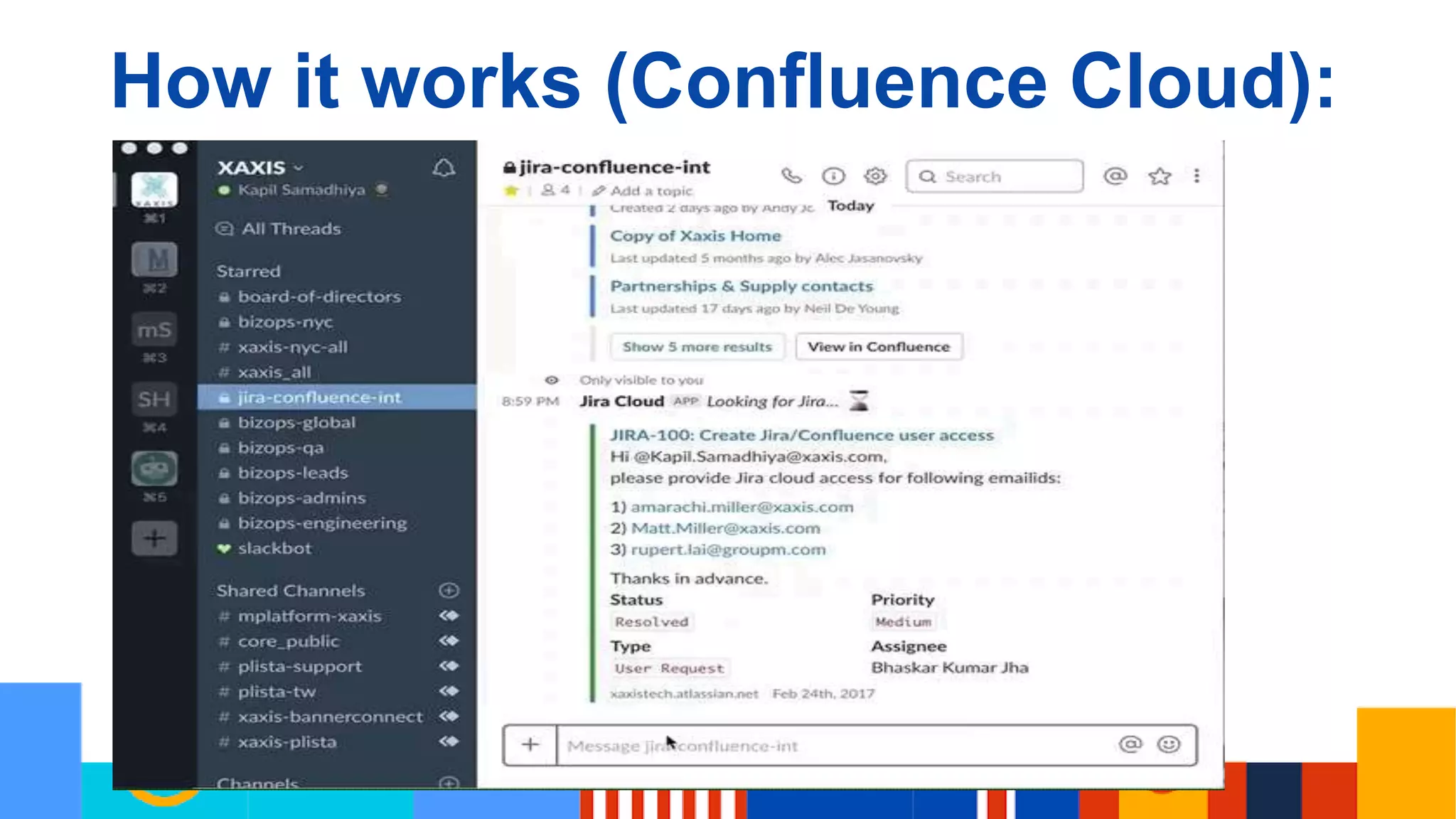Add a shared channel with the plus icon
Image resolution: width=1456 pixels, height=819 pixels.
(x=449, y=590)
